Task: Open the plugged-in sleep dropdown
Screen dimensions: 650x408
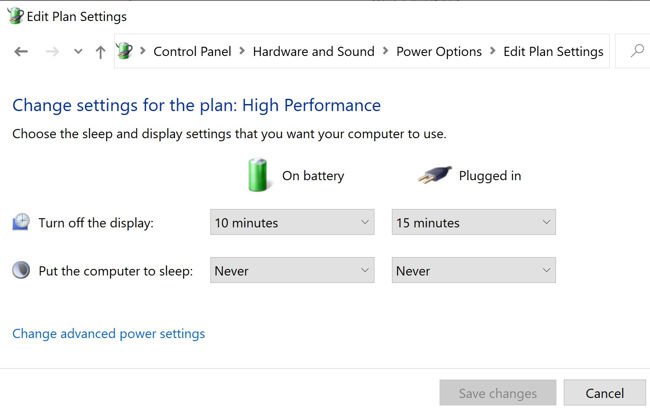Action: [x=473, y=270]
